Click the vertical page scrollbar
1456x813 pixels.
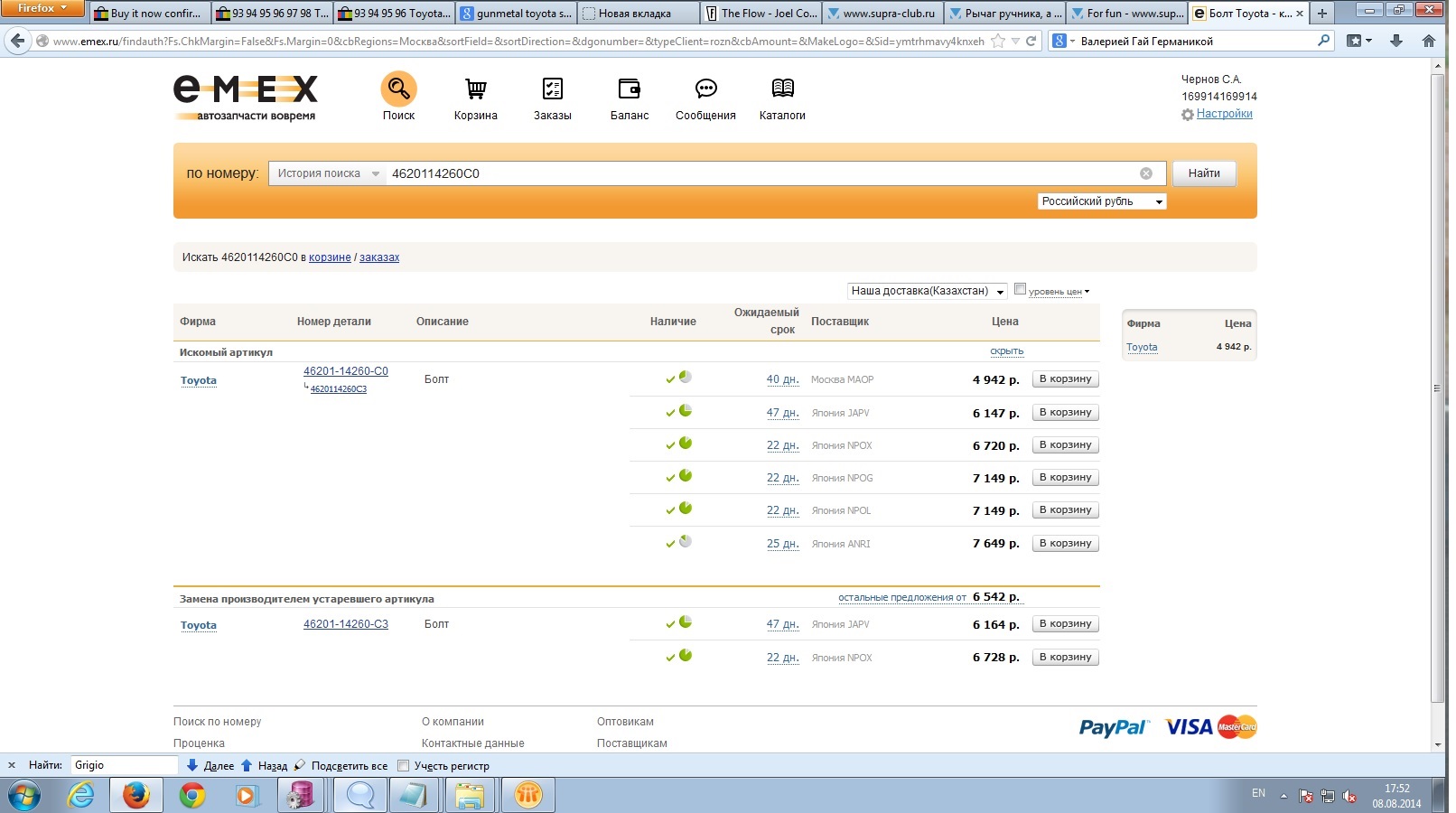click(x=1437, y=388)
